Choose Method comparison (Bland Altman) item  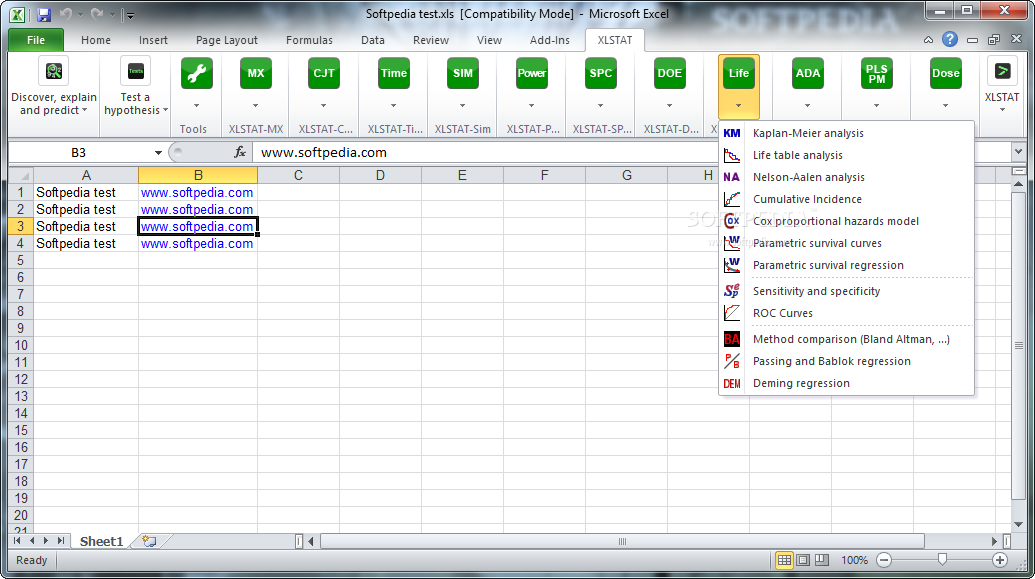846,339
